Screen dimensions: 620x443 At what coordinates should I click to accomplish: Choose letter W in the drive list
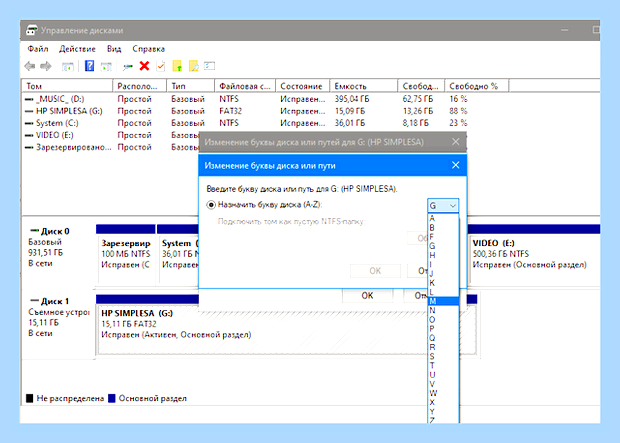coord(443,393)
